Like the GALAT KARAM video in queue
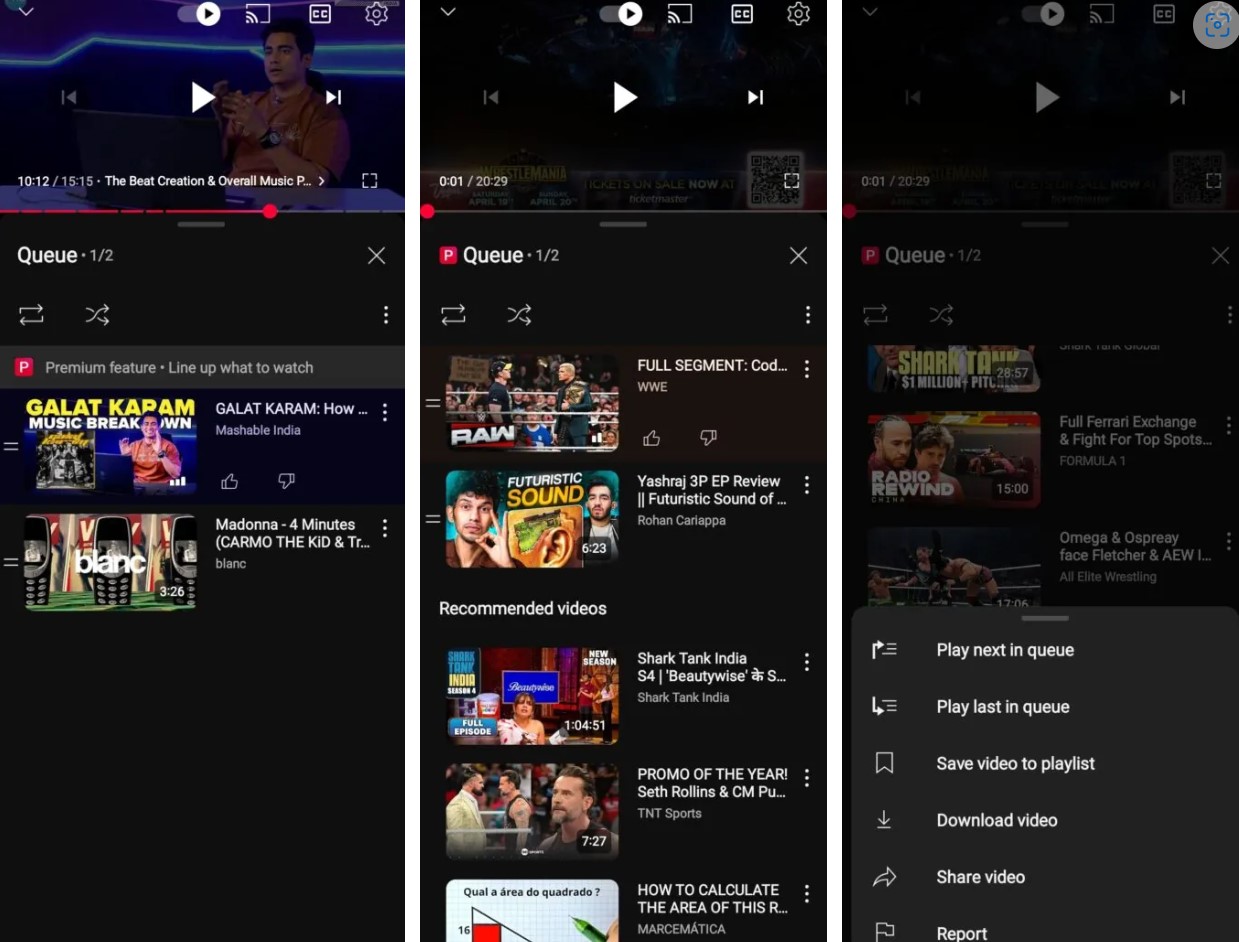Image resolution: width=1239 pixels, height=942 pixels. pos(230,482)
